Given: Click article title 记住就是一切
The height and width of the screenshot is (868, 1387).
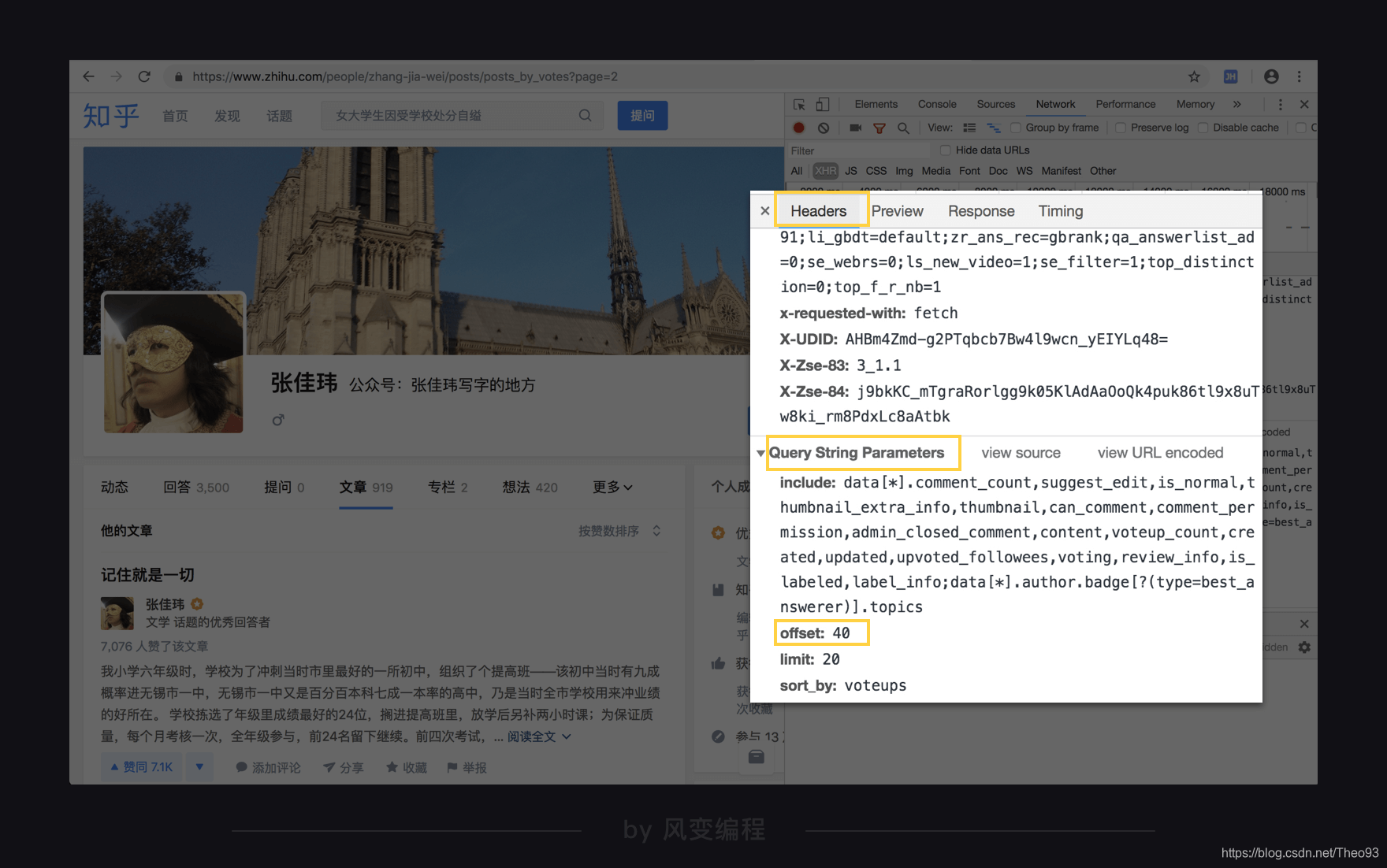Looking at the screenshot, I should [x=147, y=575].
